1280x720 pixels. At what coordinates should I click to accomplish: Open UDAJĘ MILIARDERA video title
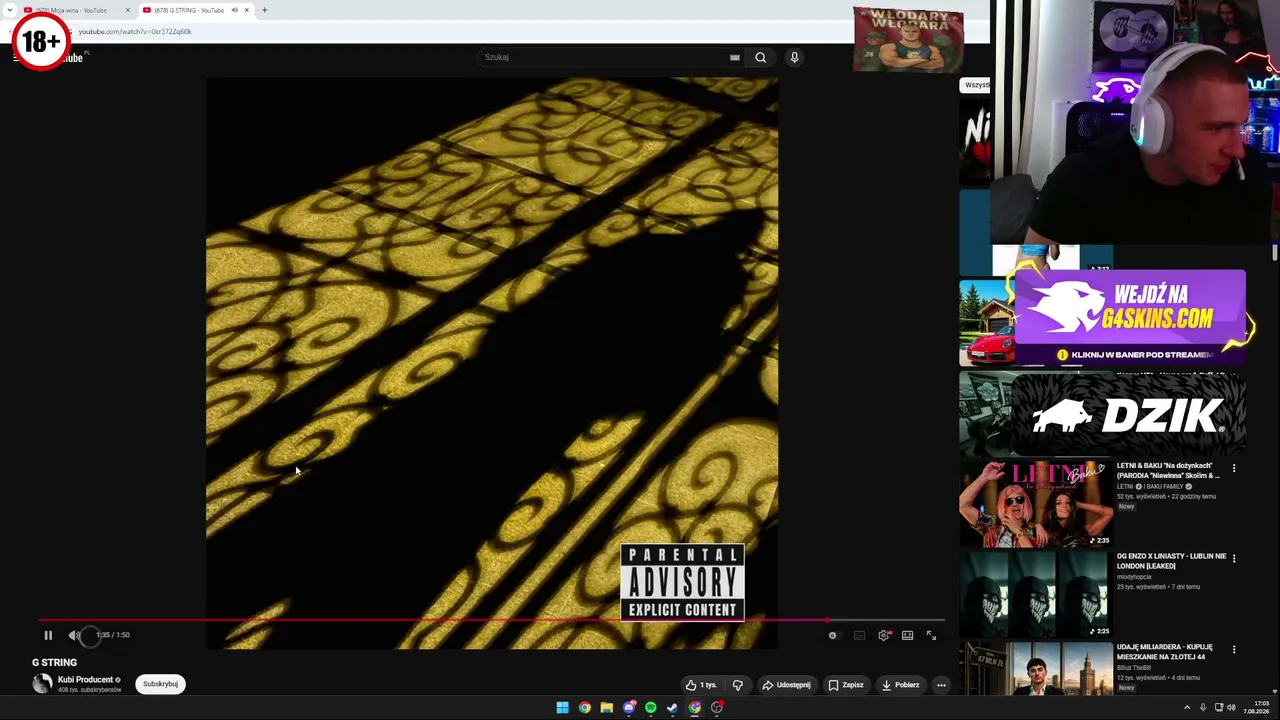pyautogui.click(x=1165, y=652)
